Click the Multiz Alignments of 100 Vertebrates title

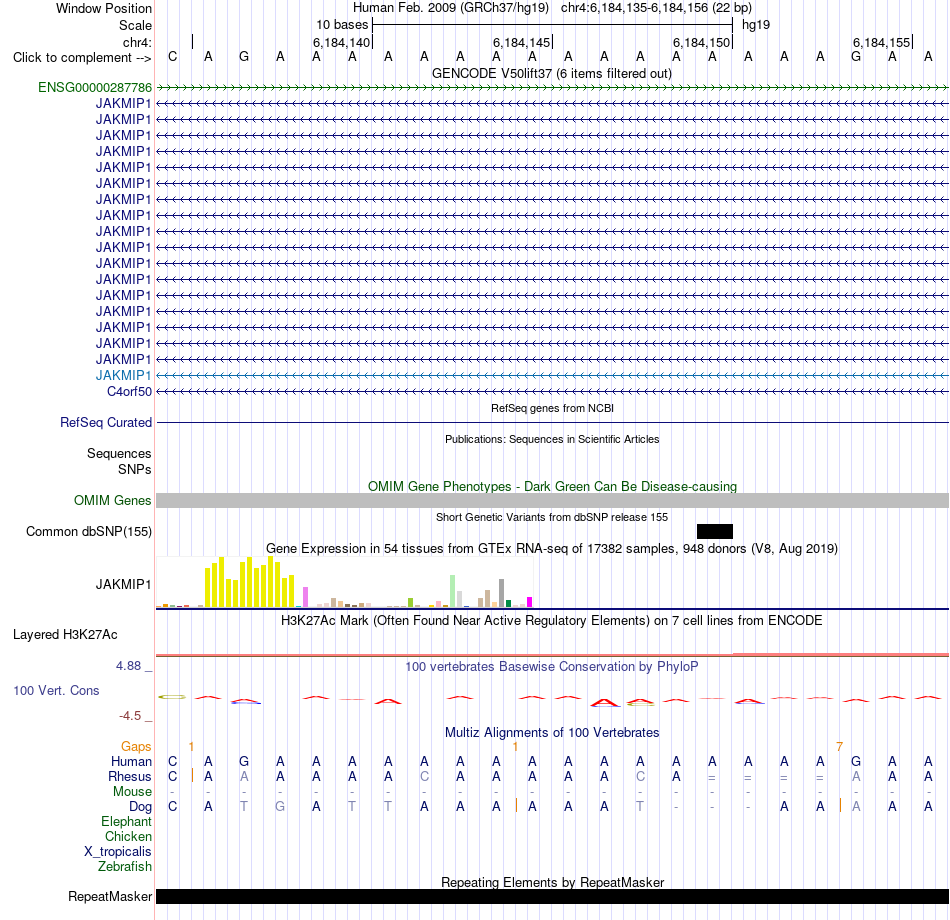point(551,732)
